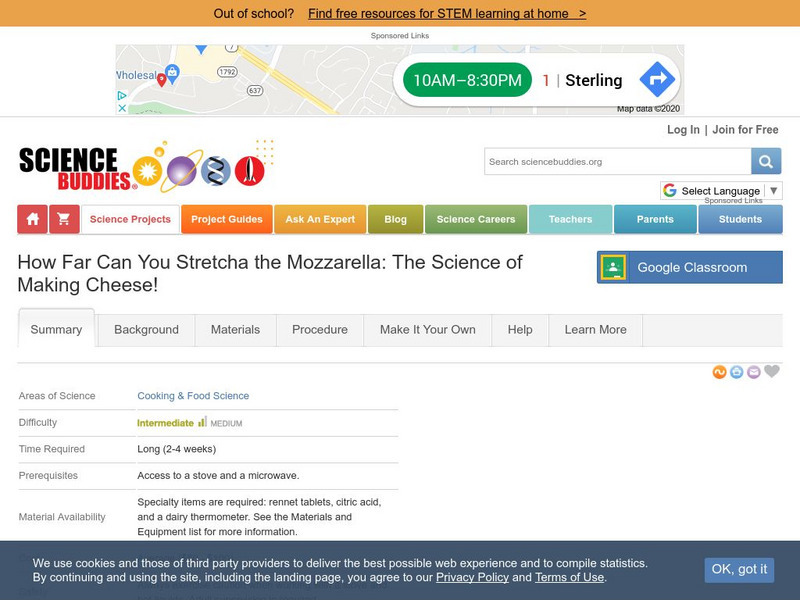The image size is (800, 600).
Task: Share to Google Classroom
Action: click(x=690, y=267)
